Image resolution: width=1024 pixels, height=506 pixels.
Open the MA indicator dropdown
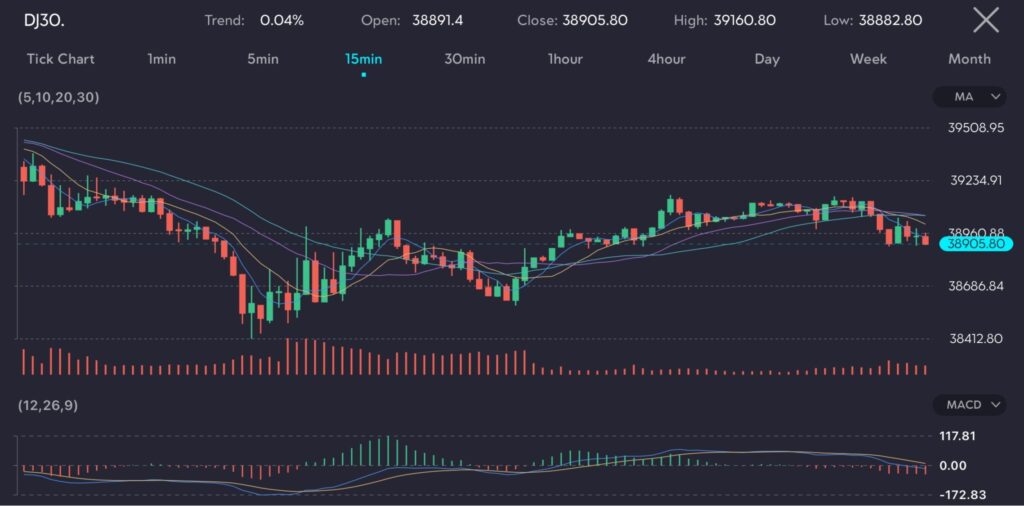pyautogui.click(x=968, y=97)
